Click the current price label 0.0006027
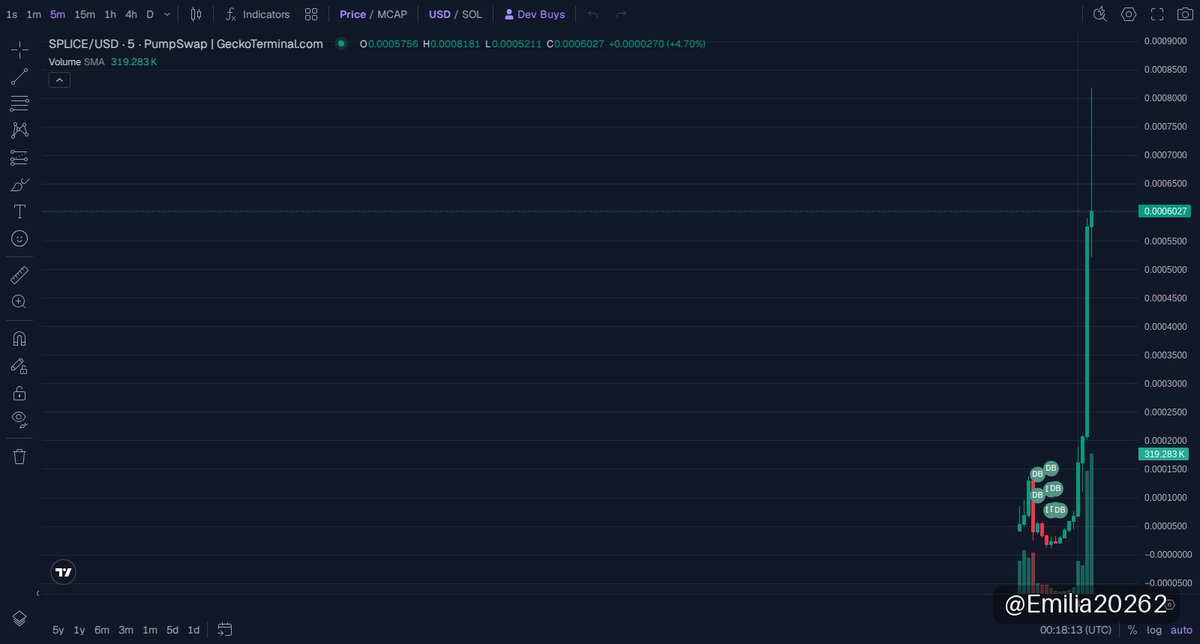1200x644 pixels. [x=1164, y=211]
